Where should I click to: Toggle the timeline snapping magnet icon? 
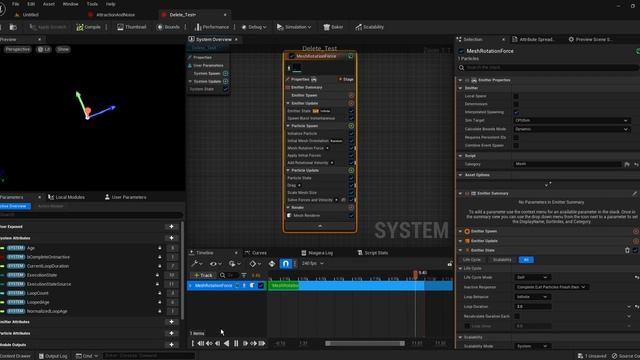point(286,264)
